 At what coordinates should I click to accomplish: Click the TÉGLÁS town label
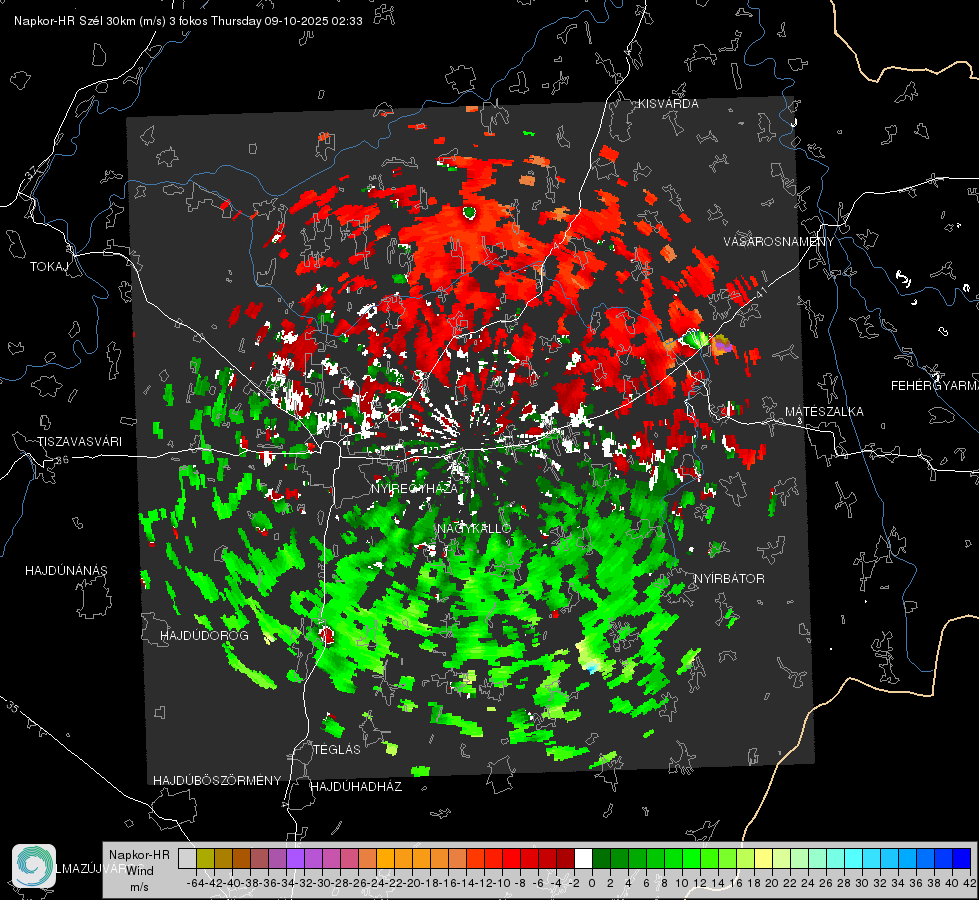[x=337, y=750]
